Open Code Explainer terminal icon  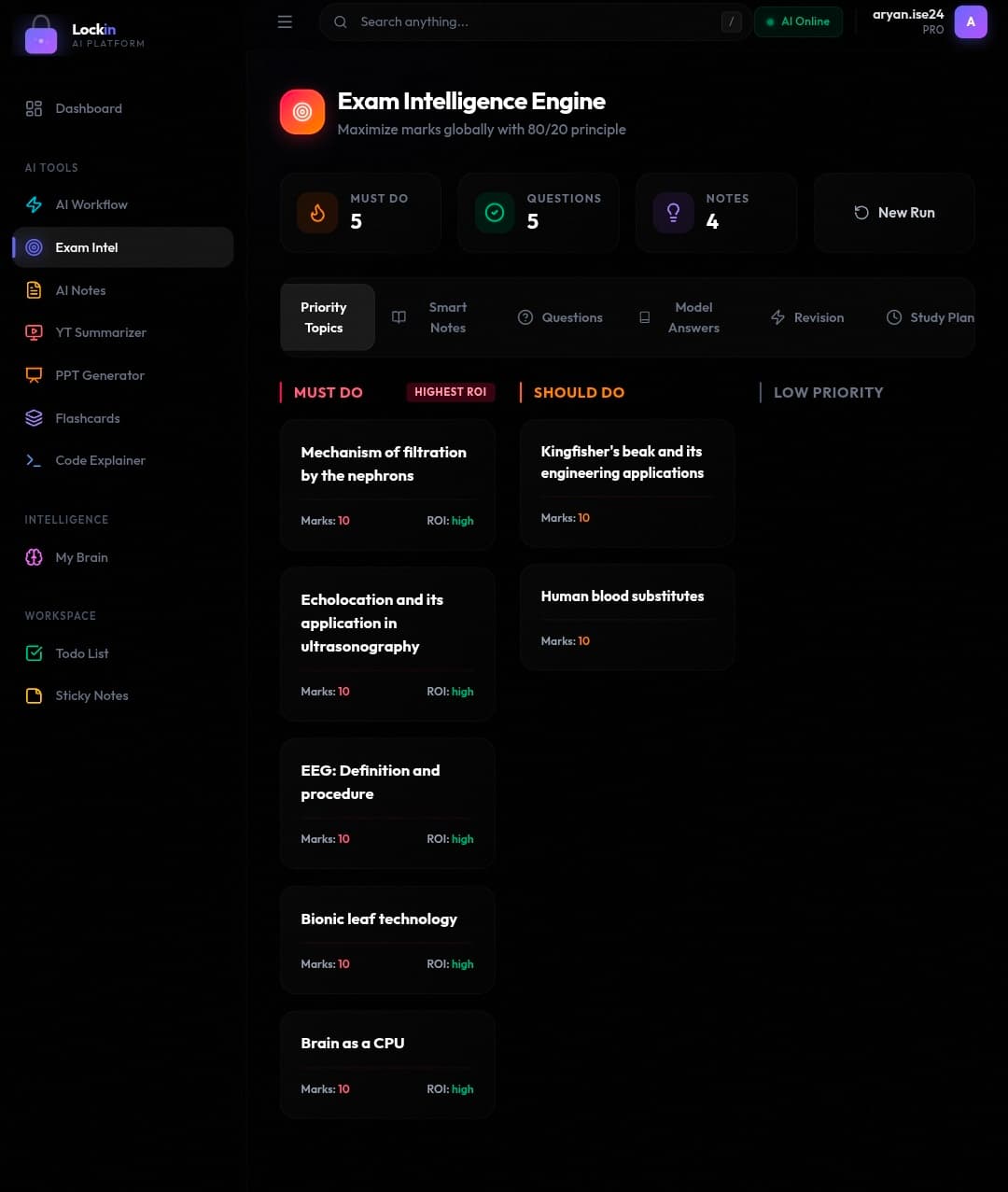(34, 460)
